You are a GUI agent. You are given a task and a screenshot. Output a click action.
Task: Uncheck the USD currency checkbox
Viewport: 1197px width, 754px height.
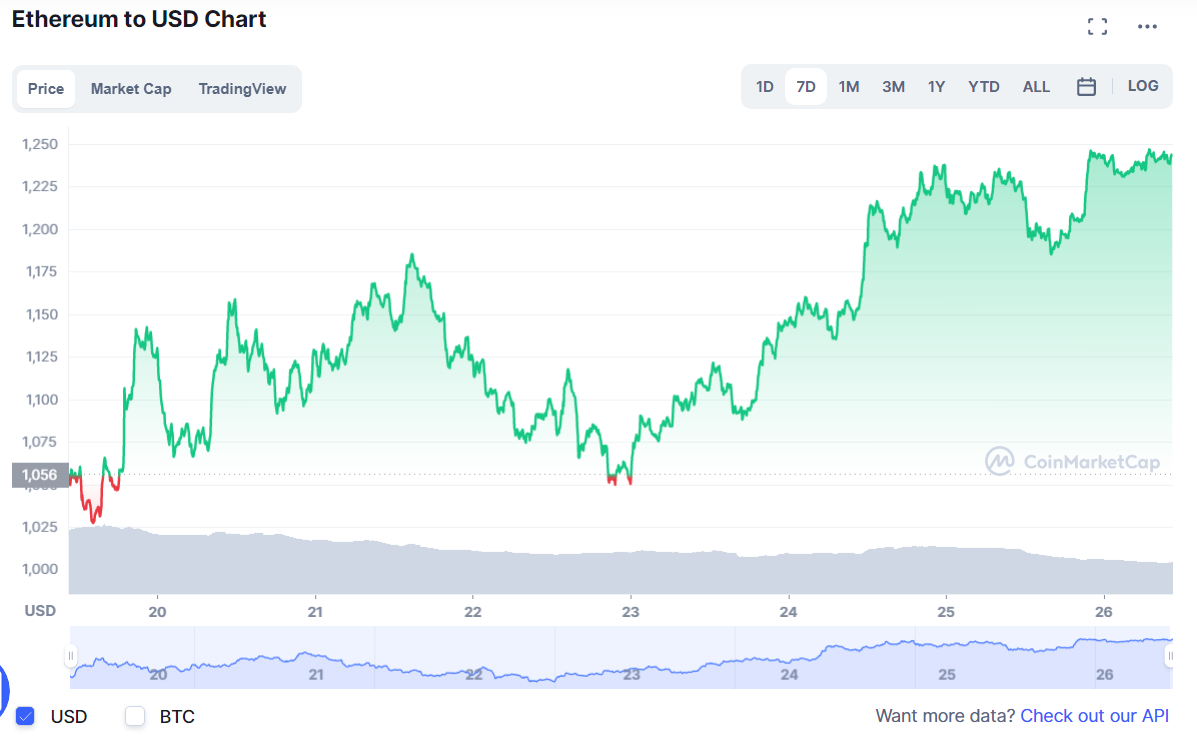pos(25,716)
